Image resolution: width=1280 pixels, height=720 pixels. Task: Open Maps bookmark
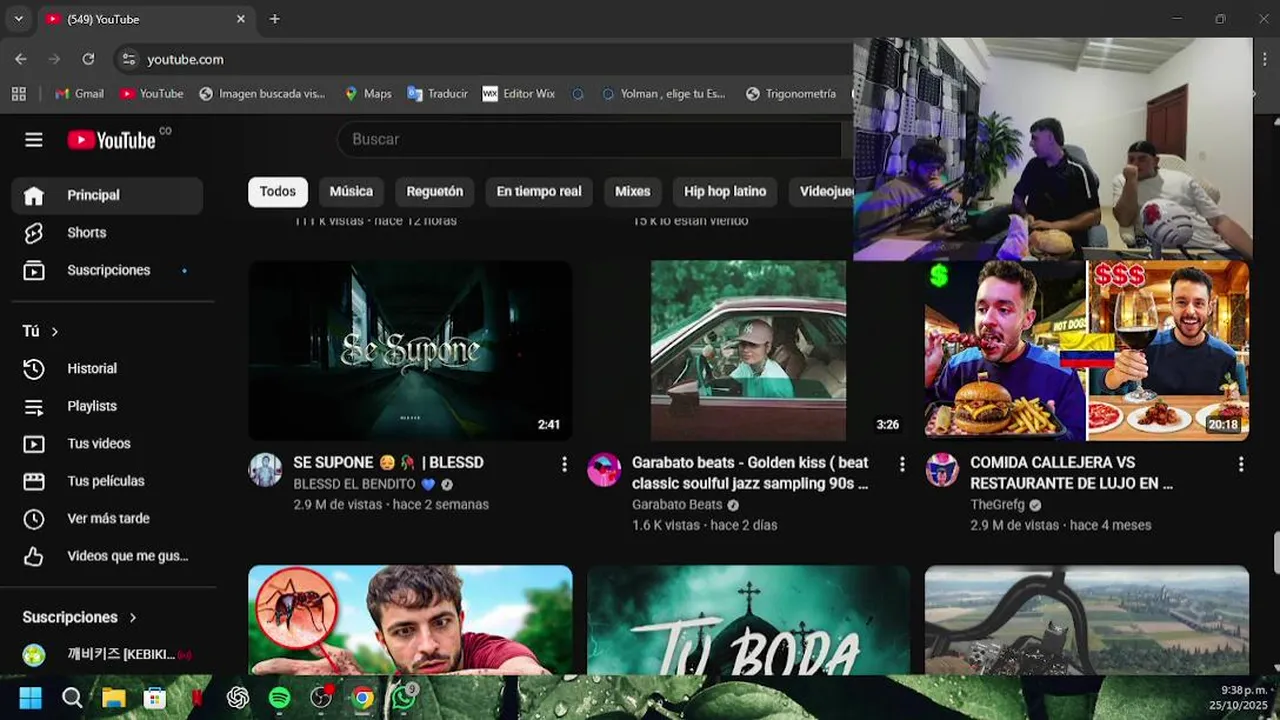pos(368,93)
